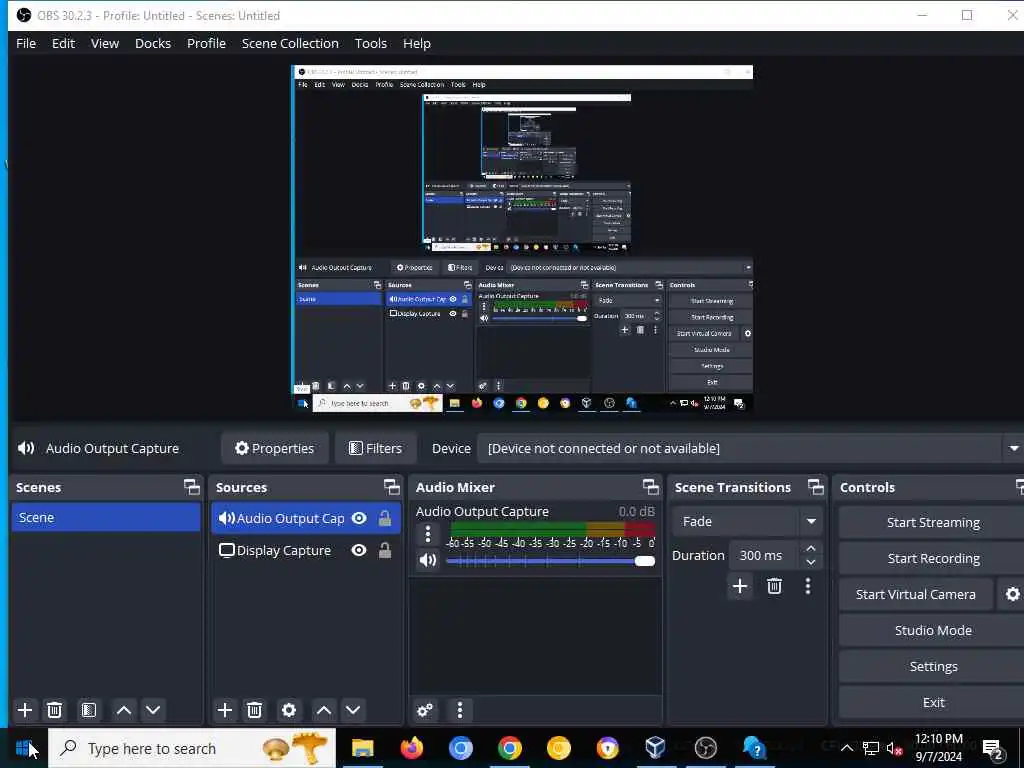Lock the Audio Output Capture source
The image size is (1024, 768).
385,519
